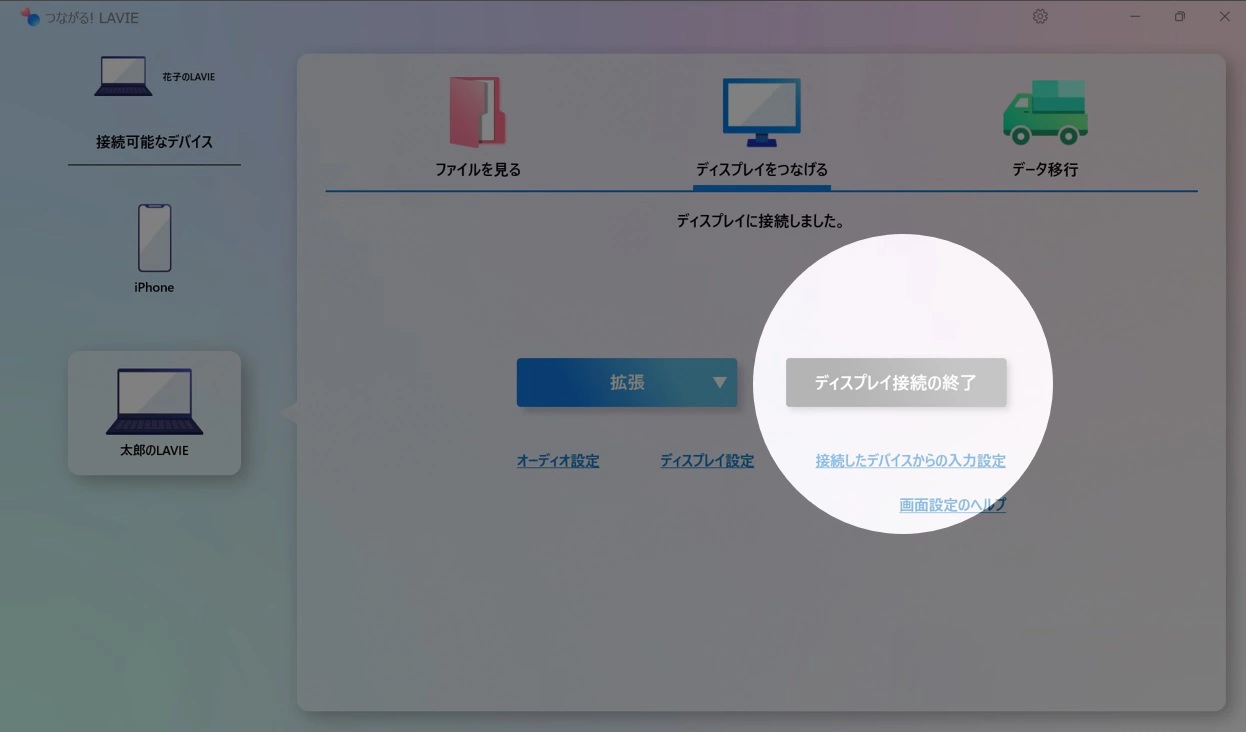Select the iPhone device icon

pyautogui.click(x=154, y=238)
